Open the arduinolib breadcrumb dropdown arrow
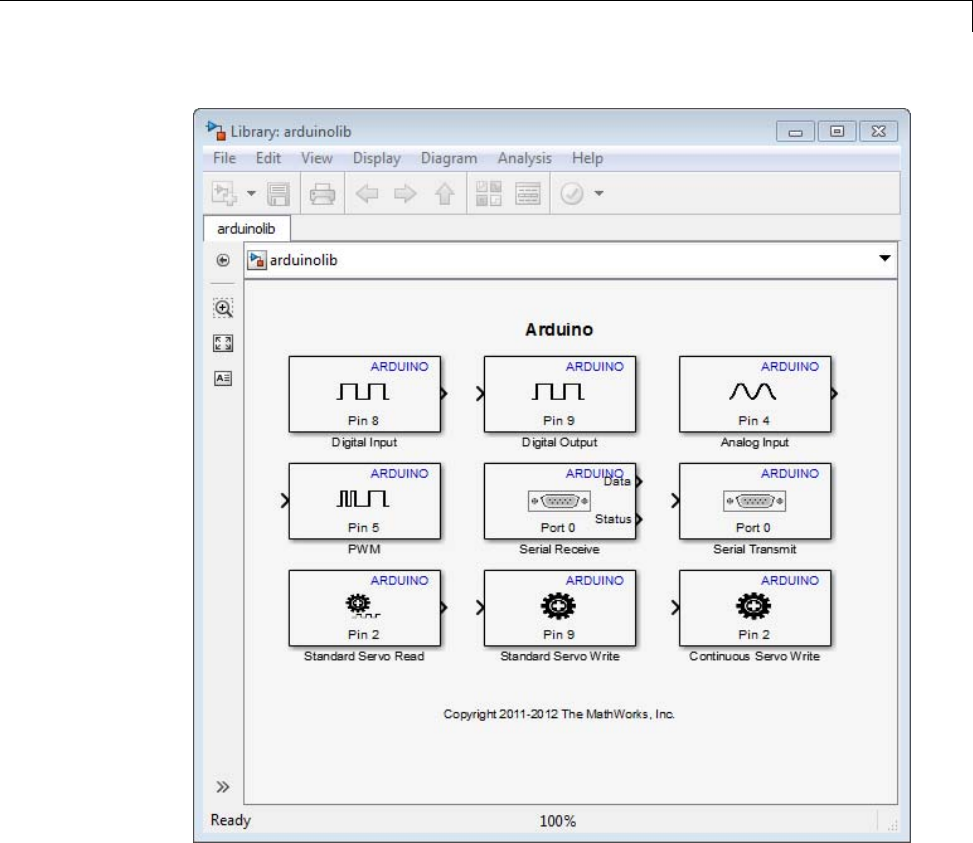The height and width of the screenshot is (843, 973). [x=885, y=259]
